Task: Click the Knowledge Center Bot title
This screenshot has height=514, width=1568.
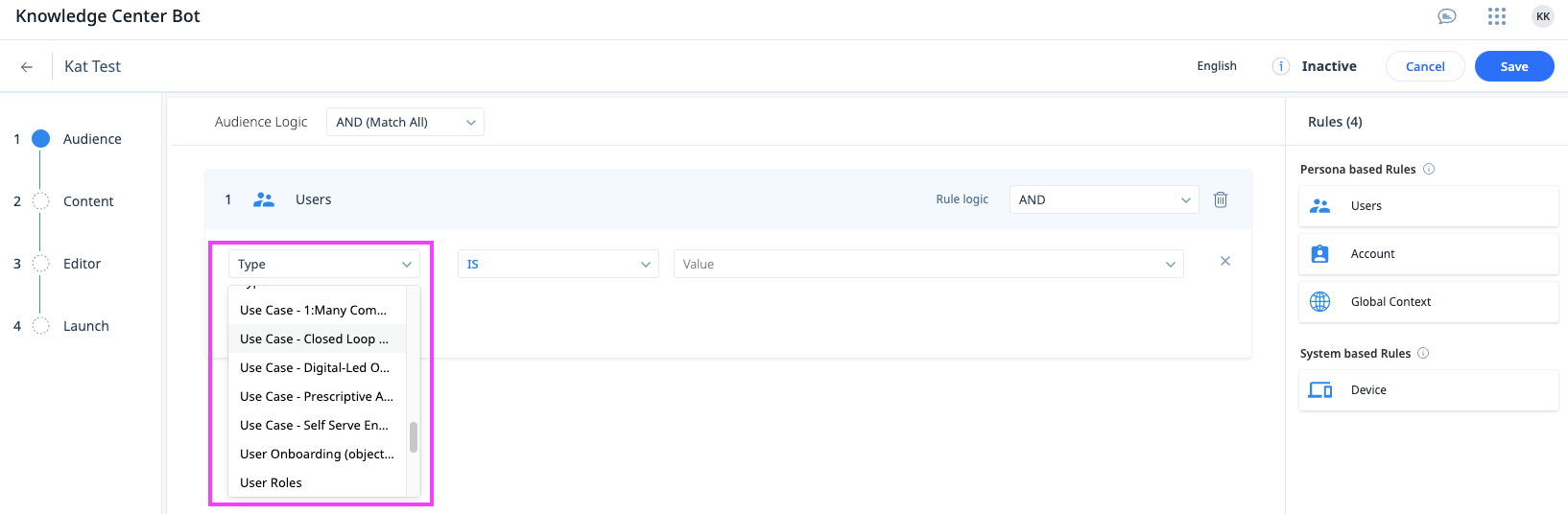Action: pos(107,16)
